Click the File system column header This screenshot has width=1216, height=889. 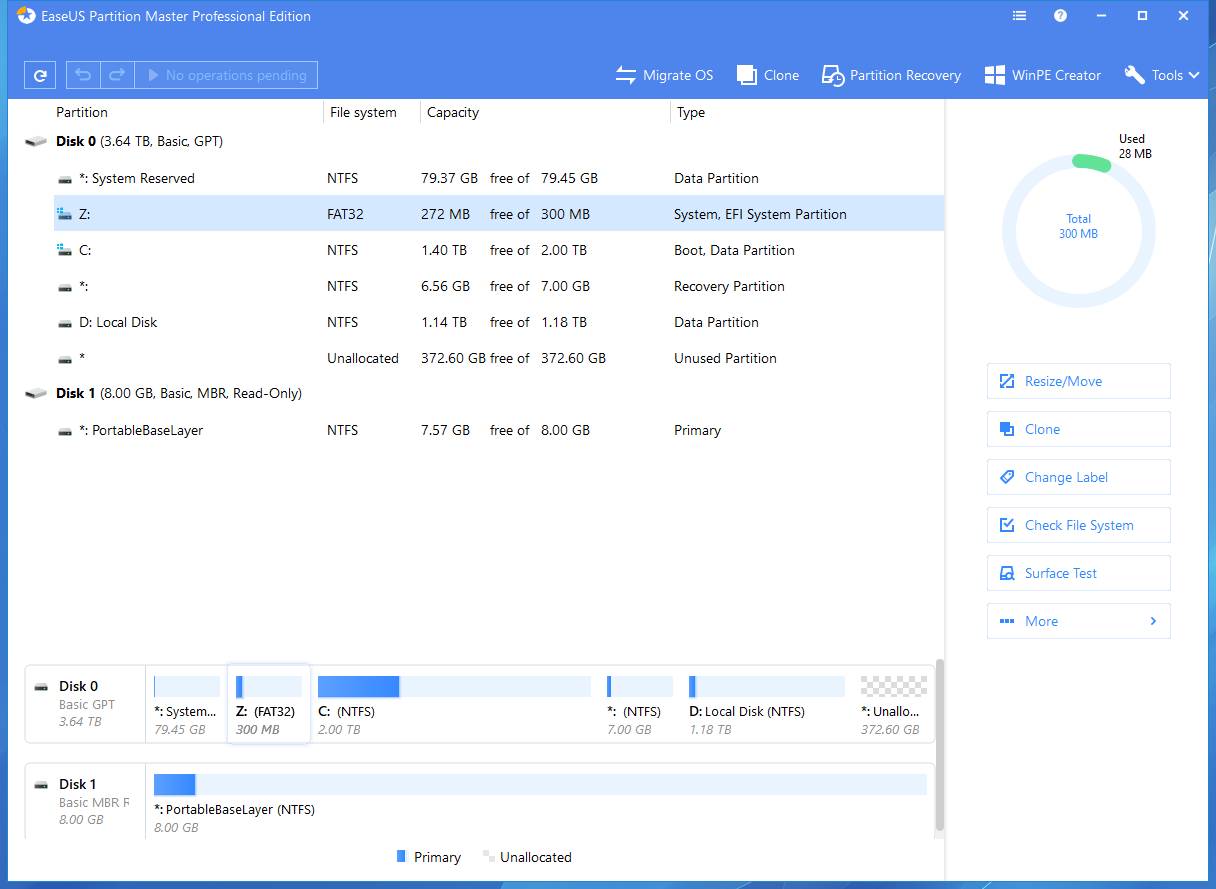363,112
